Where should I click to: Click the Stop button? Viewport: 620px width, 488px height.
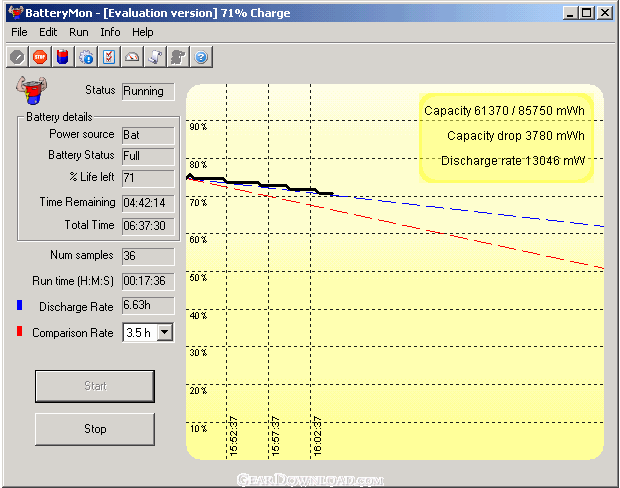click(95, 429)
